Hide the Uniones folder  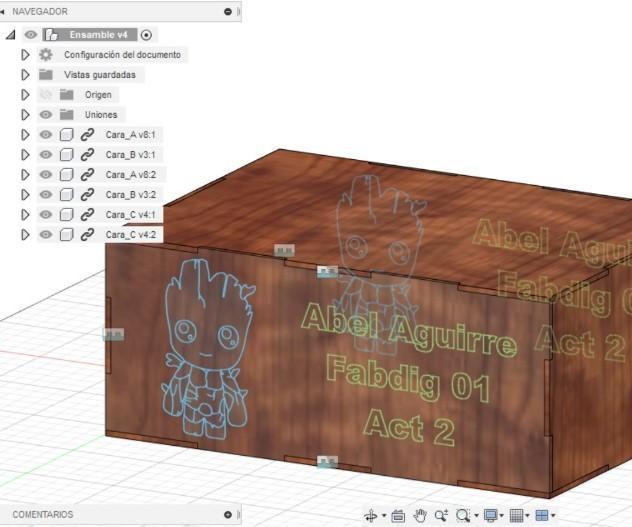click(x=46, y=115)
